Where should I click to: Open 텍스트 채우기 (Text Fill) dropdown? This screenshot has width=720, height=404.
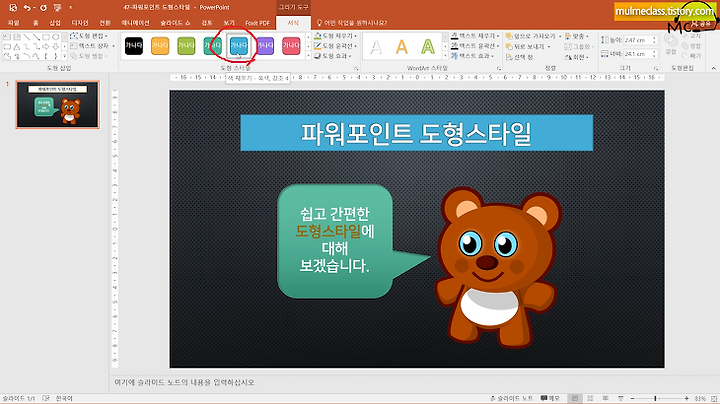click(x=476, y=36)
